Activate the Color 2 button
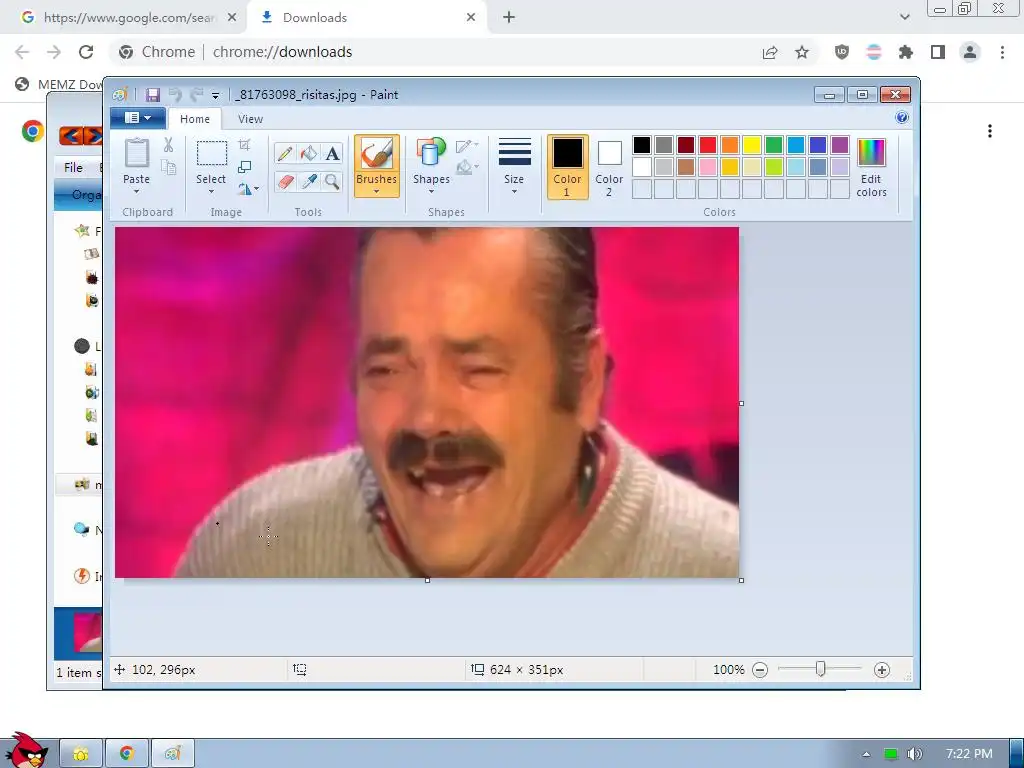The width and height of the screenshot is (1024, 768). click(609, 167)
